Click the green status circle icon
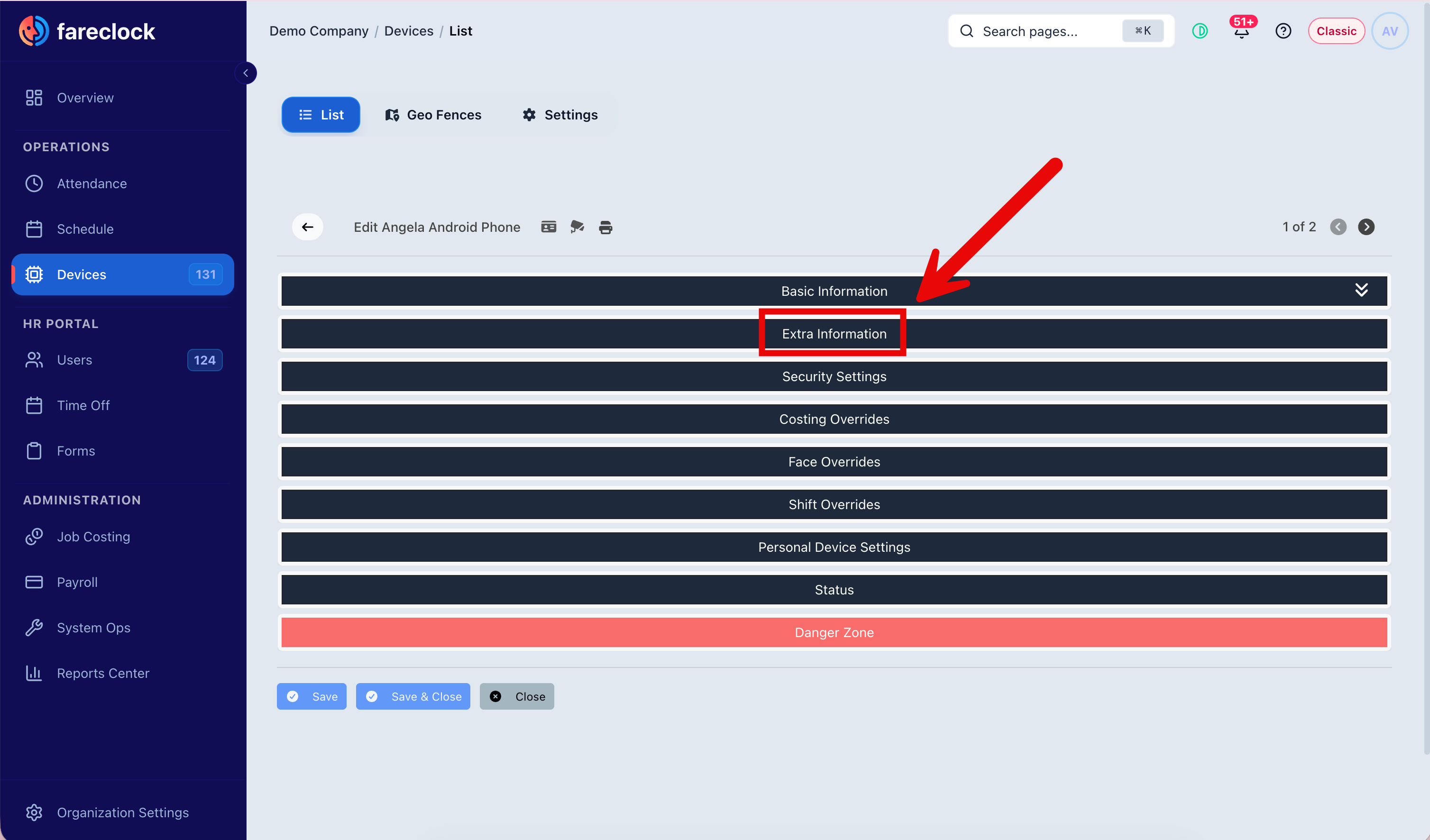Image resolution: width=1430 pixels, height=840 pixels. click(1200, 31)
